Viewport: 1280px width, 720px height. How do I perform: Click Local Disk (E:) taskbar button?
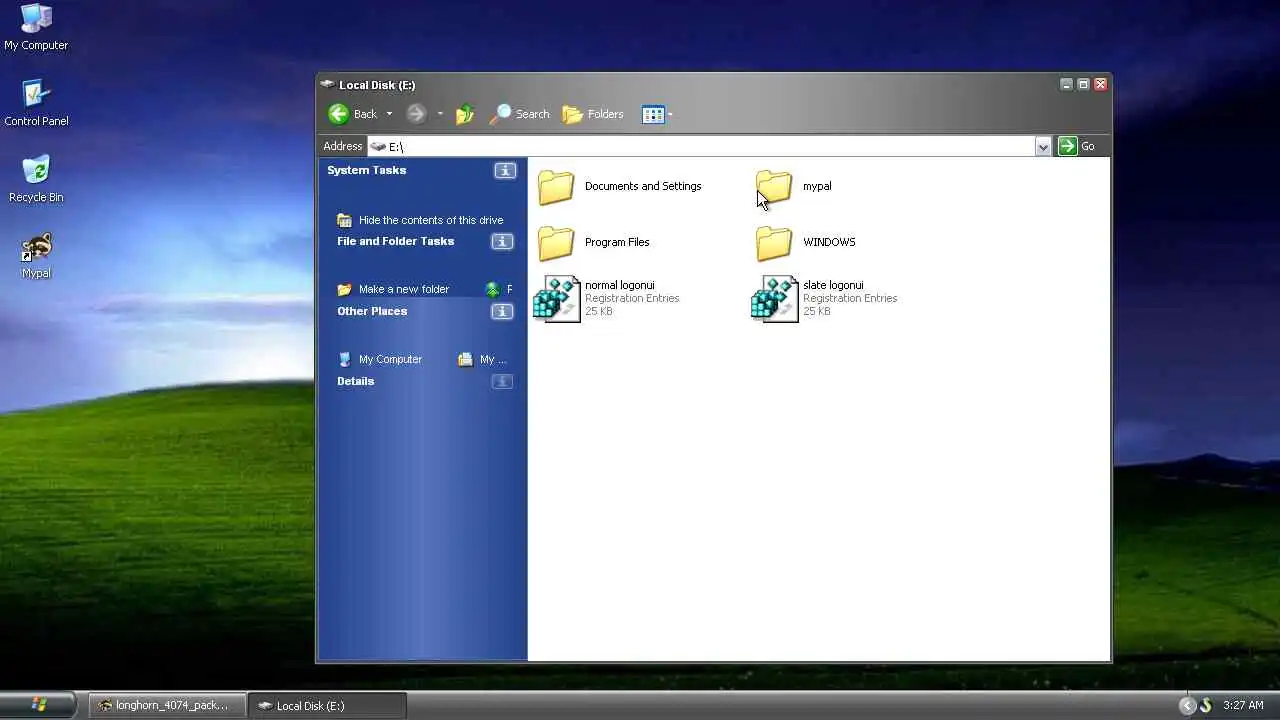tap(327, 705)
